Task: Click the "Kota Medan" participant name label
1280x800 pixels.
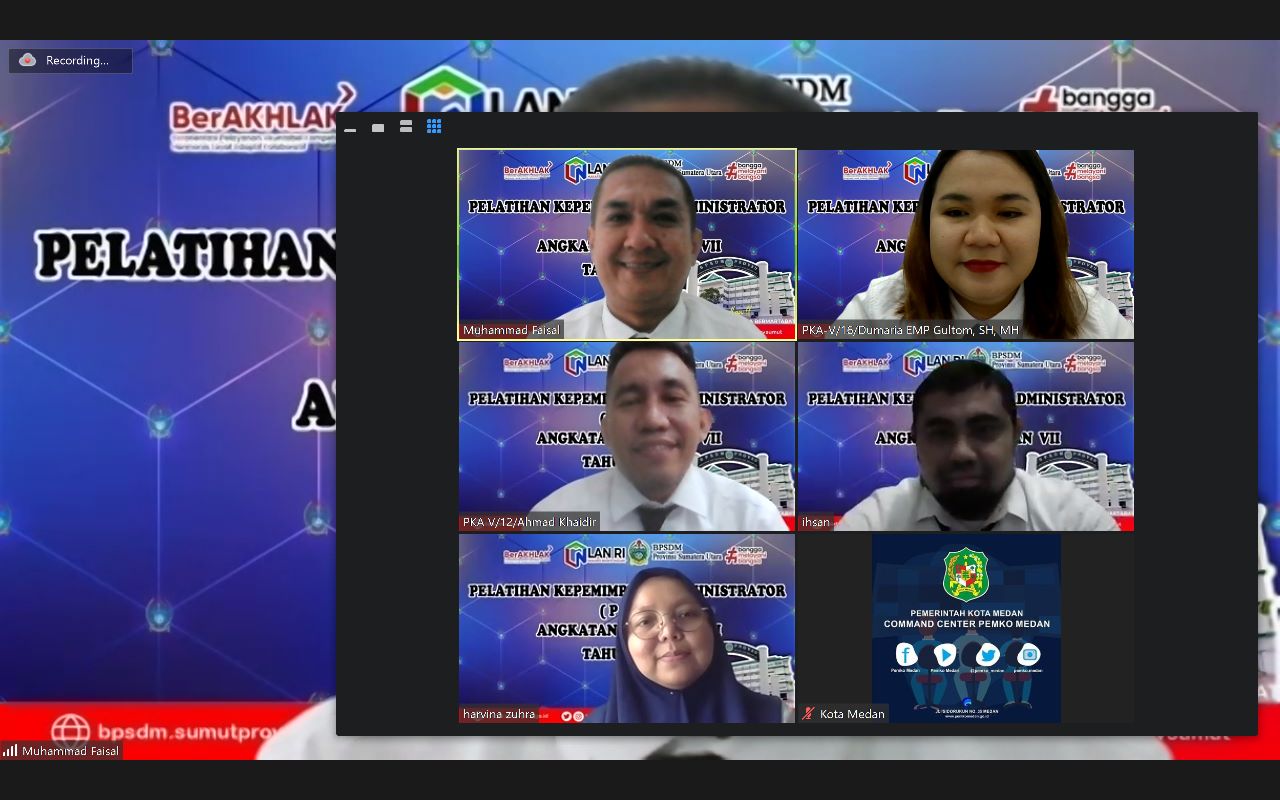Action: tap(852, 714)
